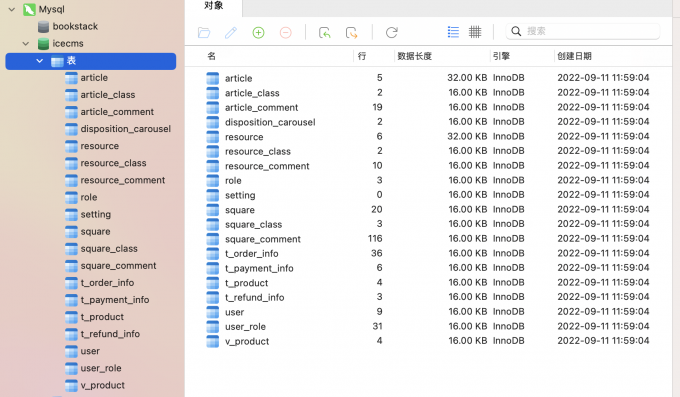Click the red Delete Table minus icon
The height and width of the screenshot is (397, 680).
286,33
